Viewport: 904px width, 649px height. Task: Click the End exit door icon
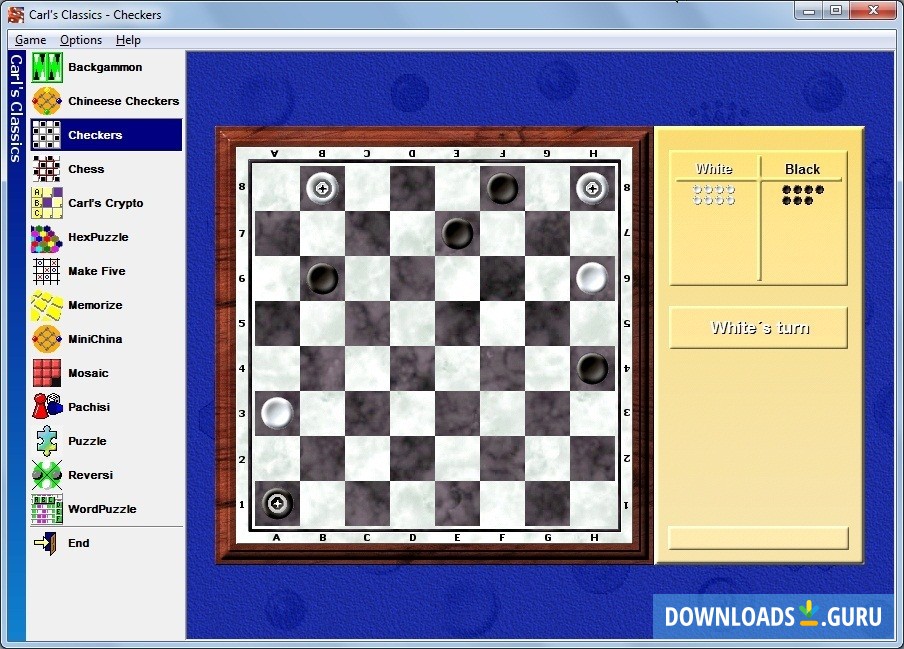[47, 544]
